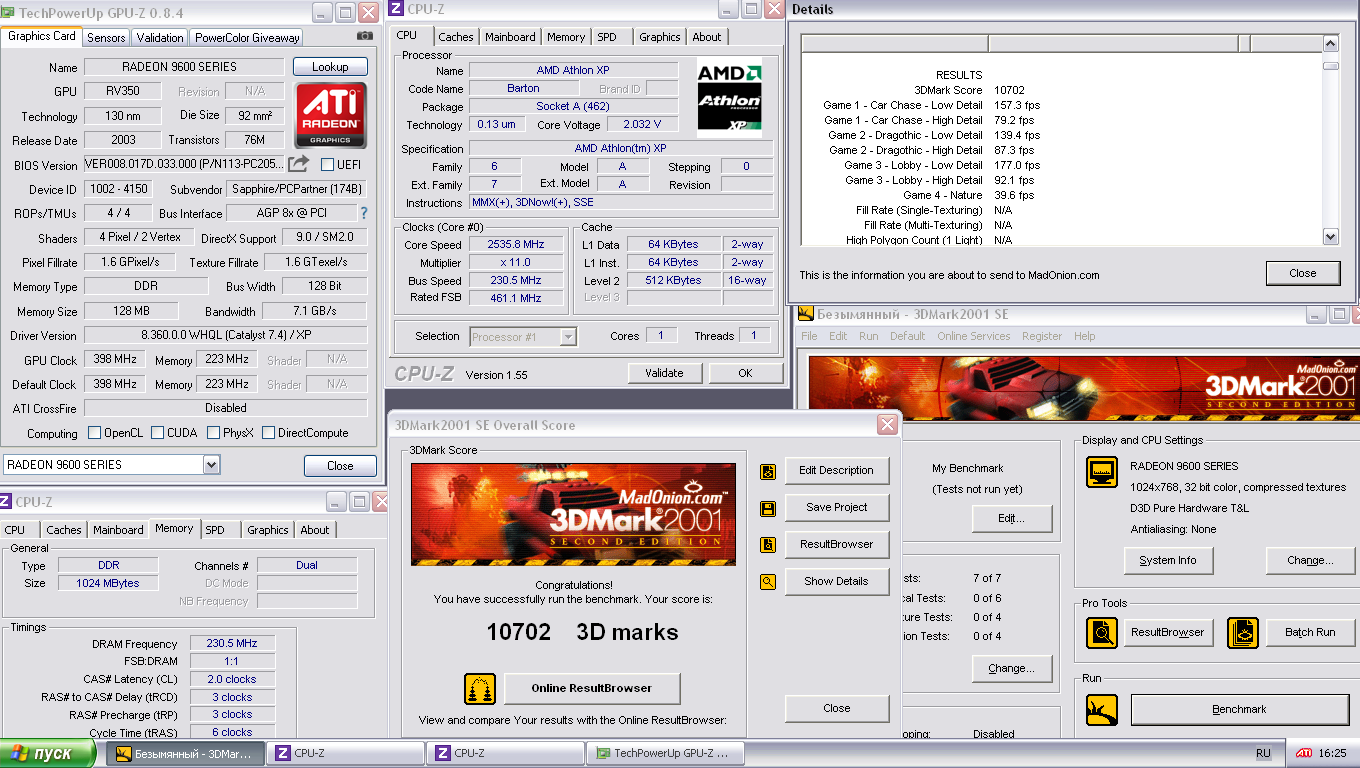Switch to the Sensors tab in GPU-Z

click(x=106, y=38)
